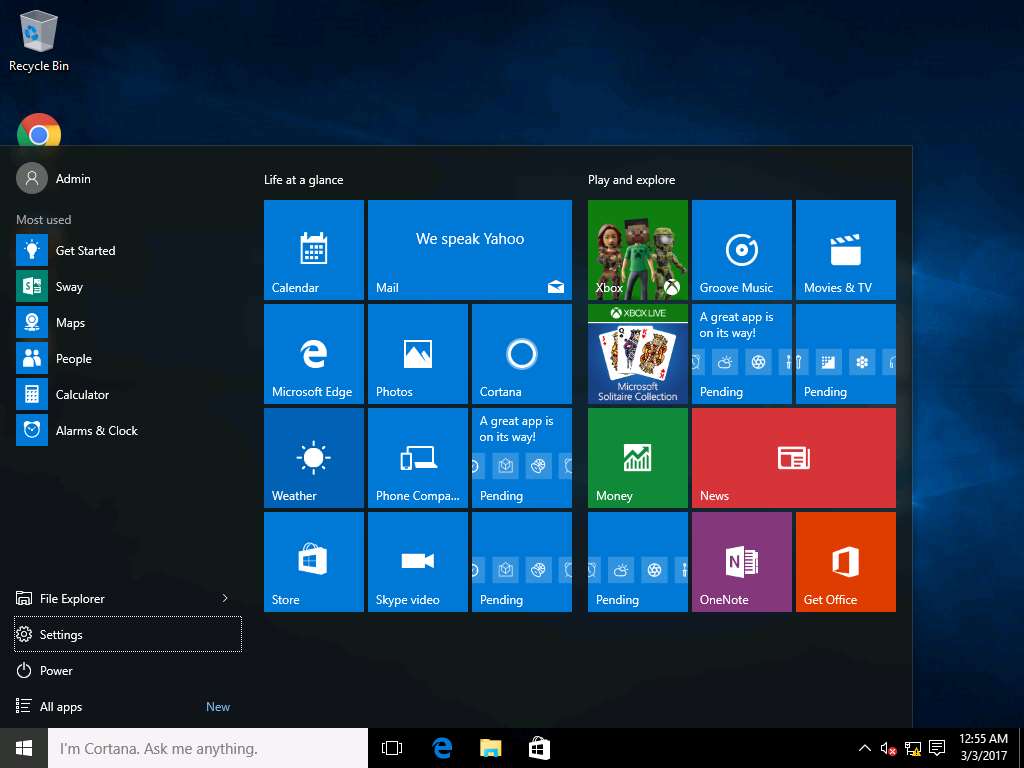Open the Movies & TV tile
The width and height of the screenshot is (1024, 768).
[x=846, y=249]
